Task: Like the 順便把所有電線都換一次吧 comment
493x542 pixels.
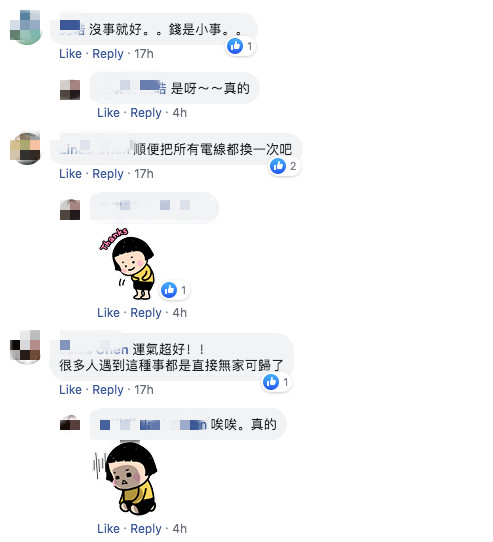Action: coord(71,174)
